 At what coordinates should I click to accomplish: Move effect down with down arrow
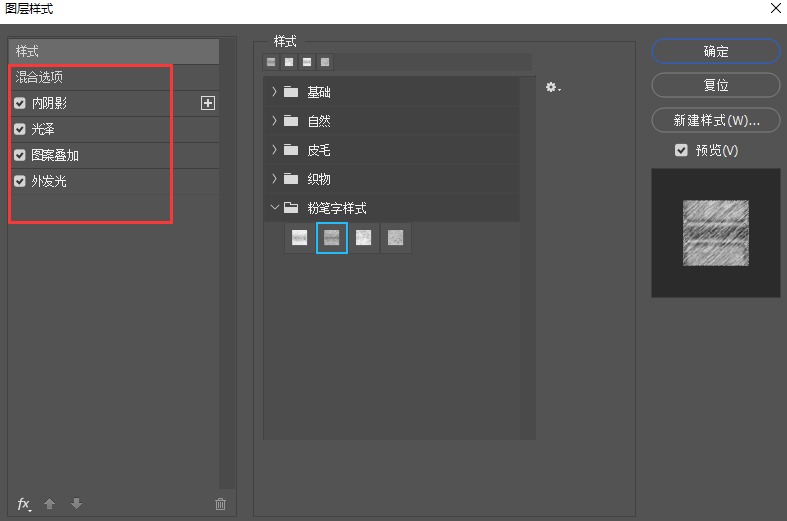point(76,503)
